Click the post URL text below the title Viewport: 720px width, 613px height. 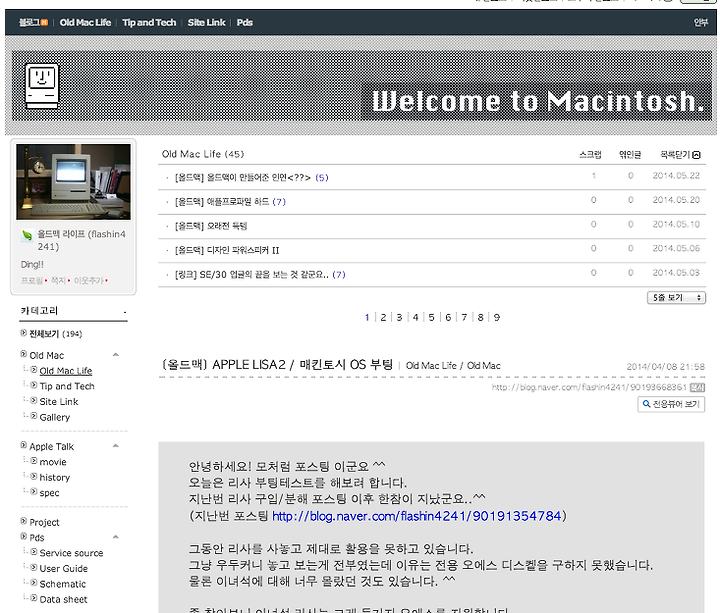(589, 387)
